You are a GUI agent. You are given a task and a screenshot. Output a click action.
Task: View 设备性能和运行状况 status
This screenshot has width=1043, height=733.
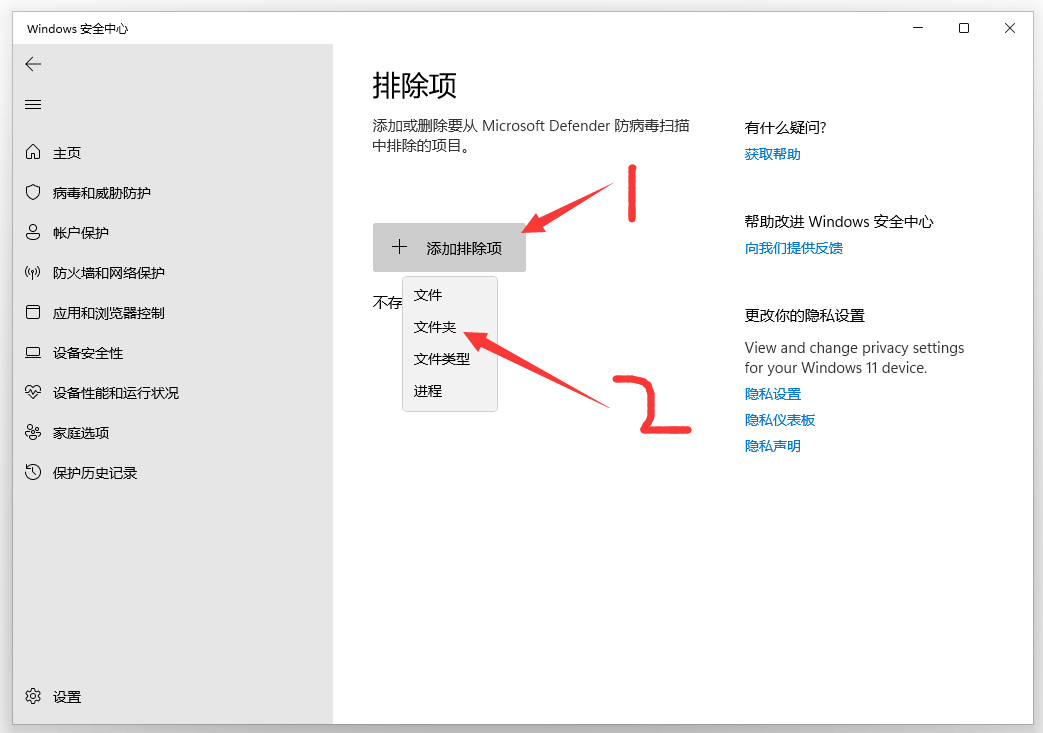(x=105, y=392)
